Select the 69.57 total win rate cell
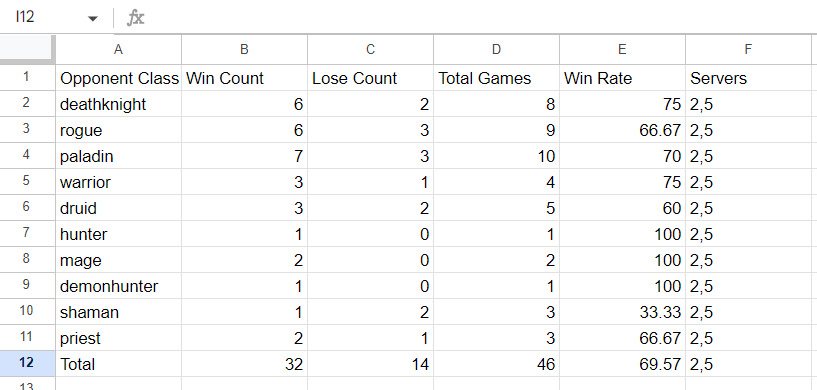This screenshot has height=390, width=817. tap(623, 363)
